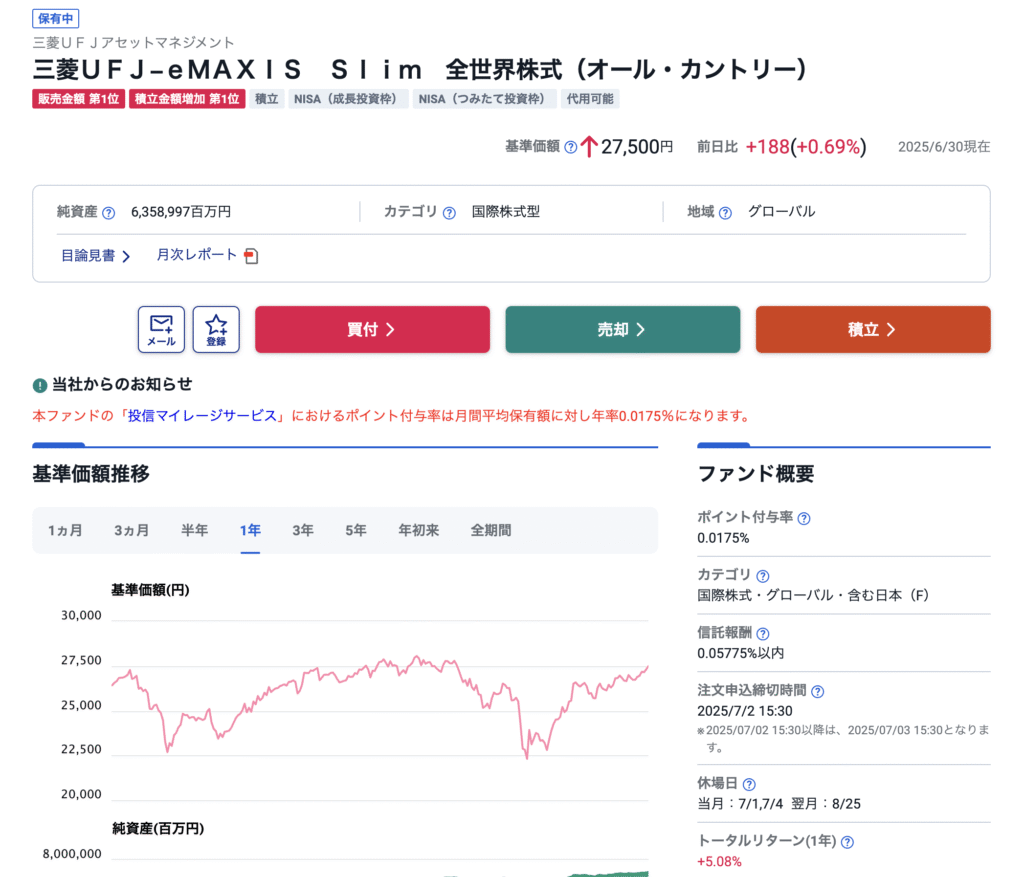Click the 基準価額 price line chart

point(380,708)
